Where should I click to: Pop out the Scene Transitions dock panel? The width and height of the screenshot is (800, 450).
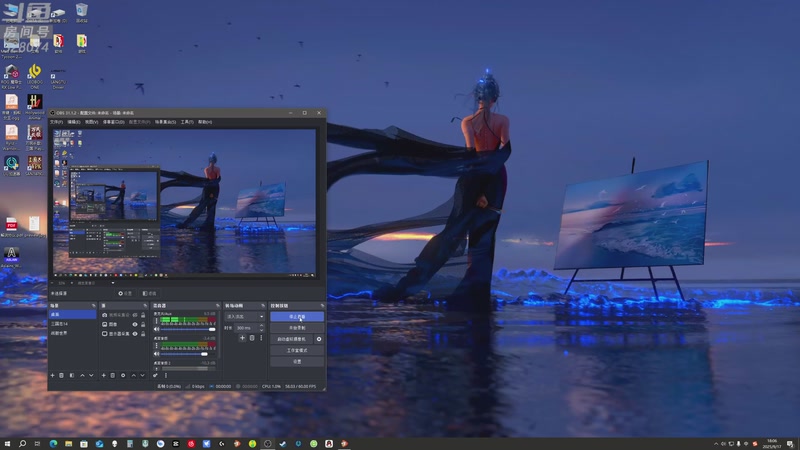point(263,306)
